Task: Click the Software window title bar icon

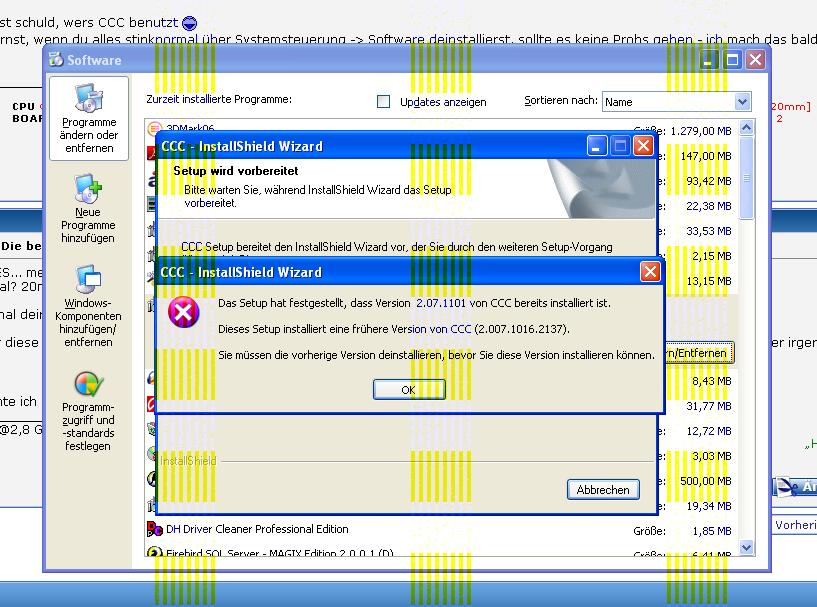Action: click(x=56, y=59)
